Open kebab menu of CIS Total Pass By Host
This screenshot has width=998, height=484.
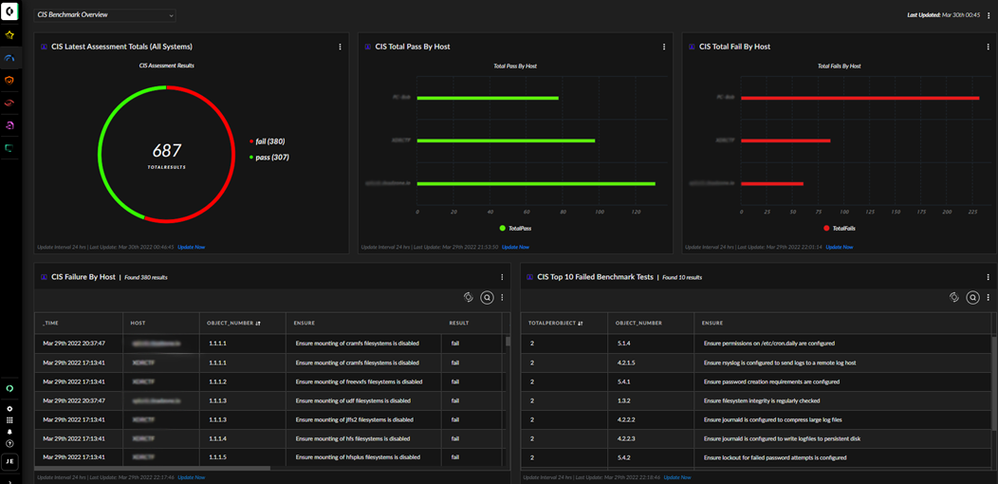tap(664, 46)
